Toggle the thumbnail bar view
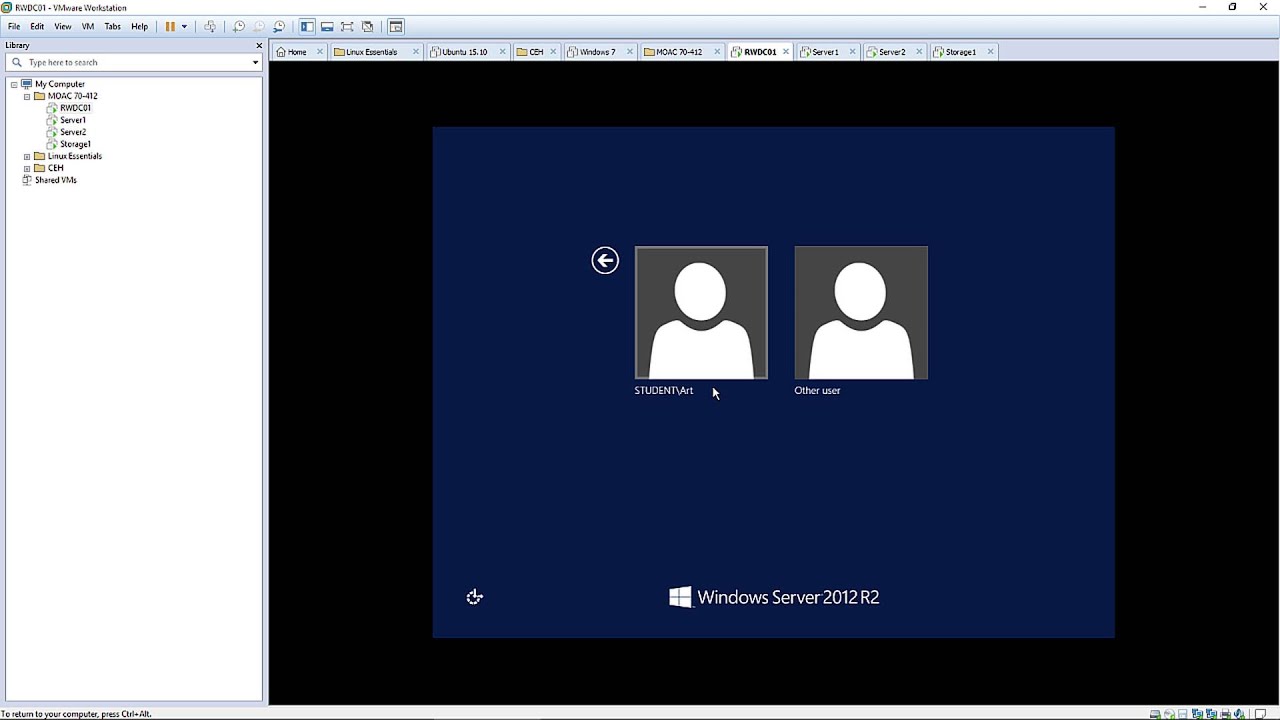This screenshot has width=1280, height=720. pyautogui.click(x=327, y=26)
